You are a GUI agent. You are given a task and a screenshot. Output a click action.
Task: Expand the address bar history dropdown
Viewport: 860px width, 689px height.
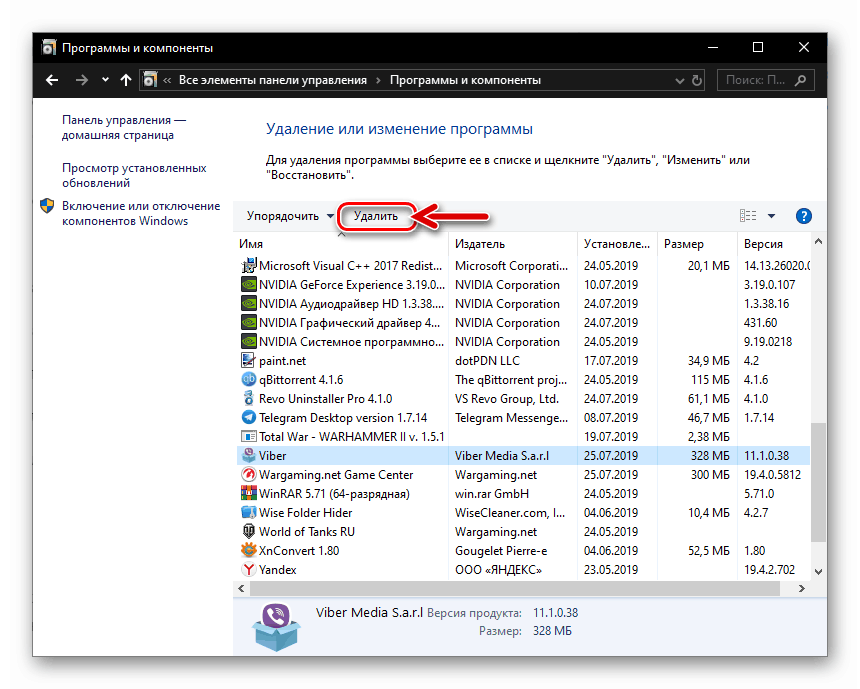pyautogui.click(x=680, y=81)
